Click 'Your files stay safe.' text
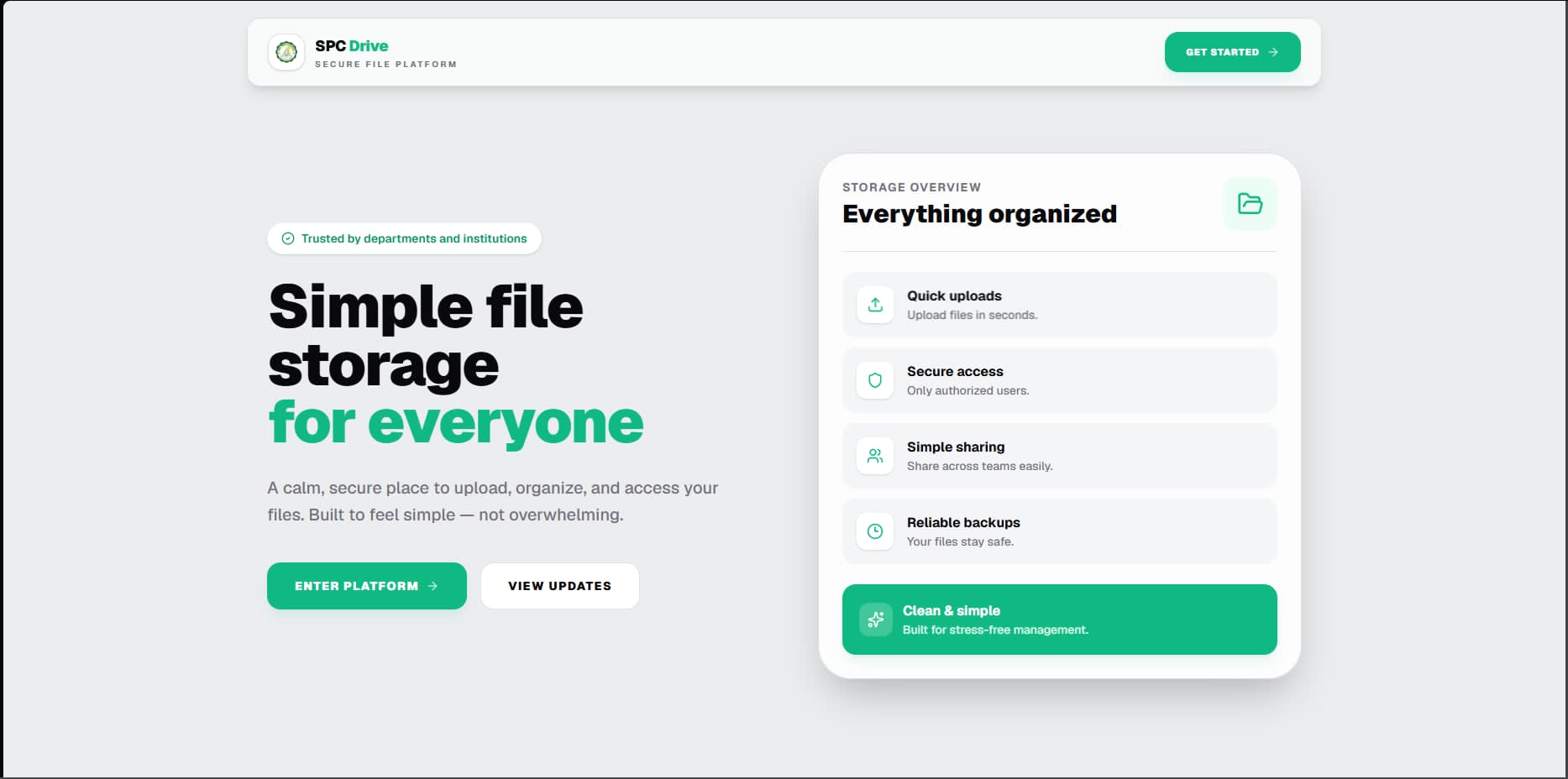The width and height of the screenshot is (1568, 779). [961, 541]
